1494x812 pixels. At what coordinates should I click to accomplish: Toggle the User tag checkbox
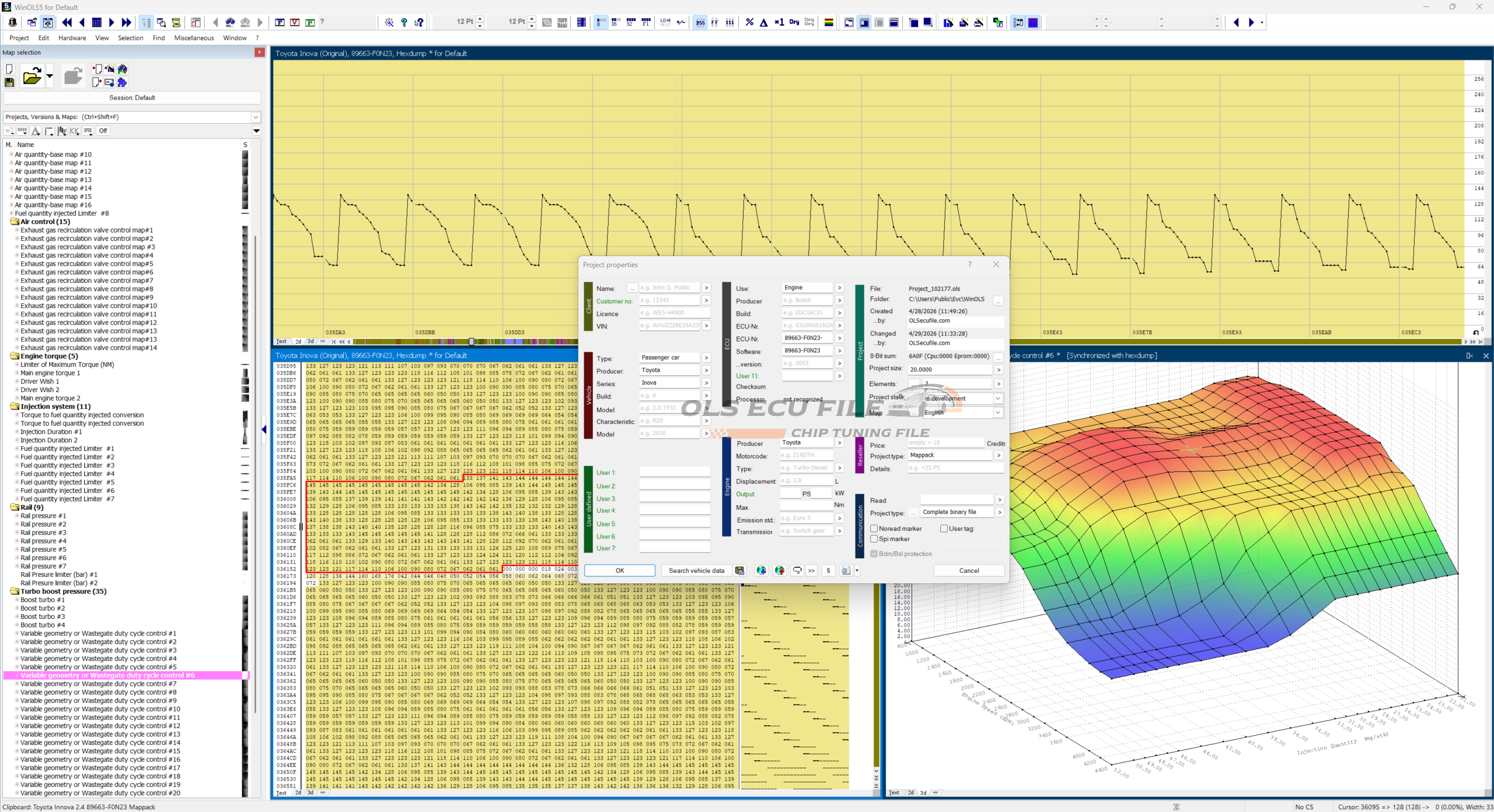click(x=944, y=528)
